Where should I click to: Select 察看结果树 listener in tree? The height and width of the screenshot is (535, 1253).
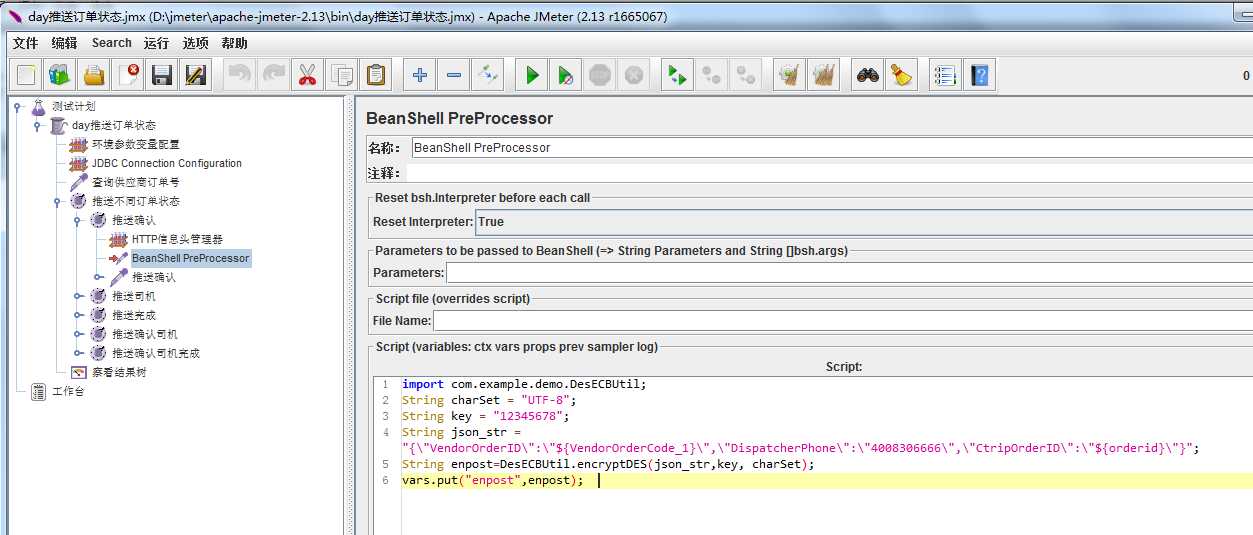click(119, 372)
